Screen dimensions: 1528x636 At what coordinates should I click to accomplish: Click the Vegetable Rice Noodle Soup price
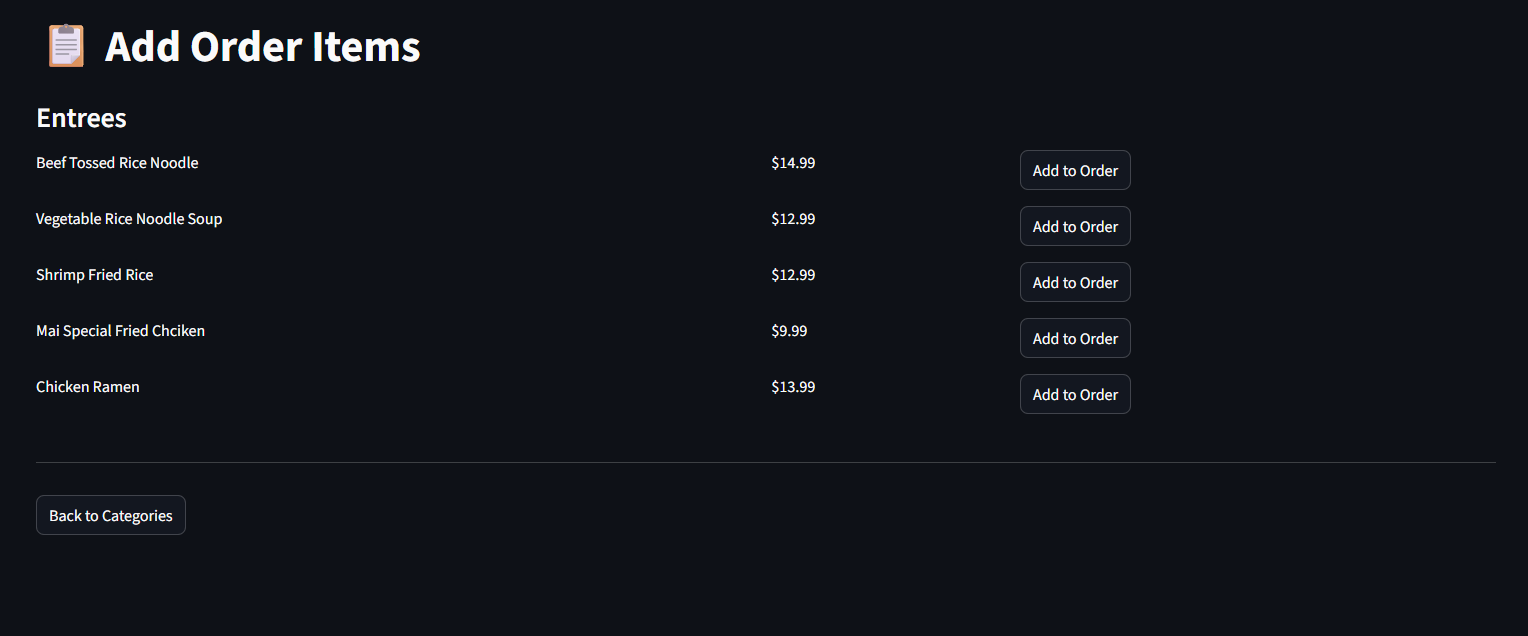(x=793, y=219)
